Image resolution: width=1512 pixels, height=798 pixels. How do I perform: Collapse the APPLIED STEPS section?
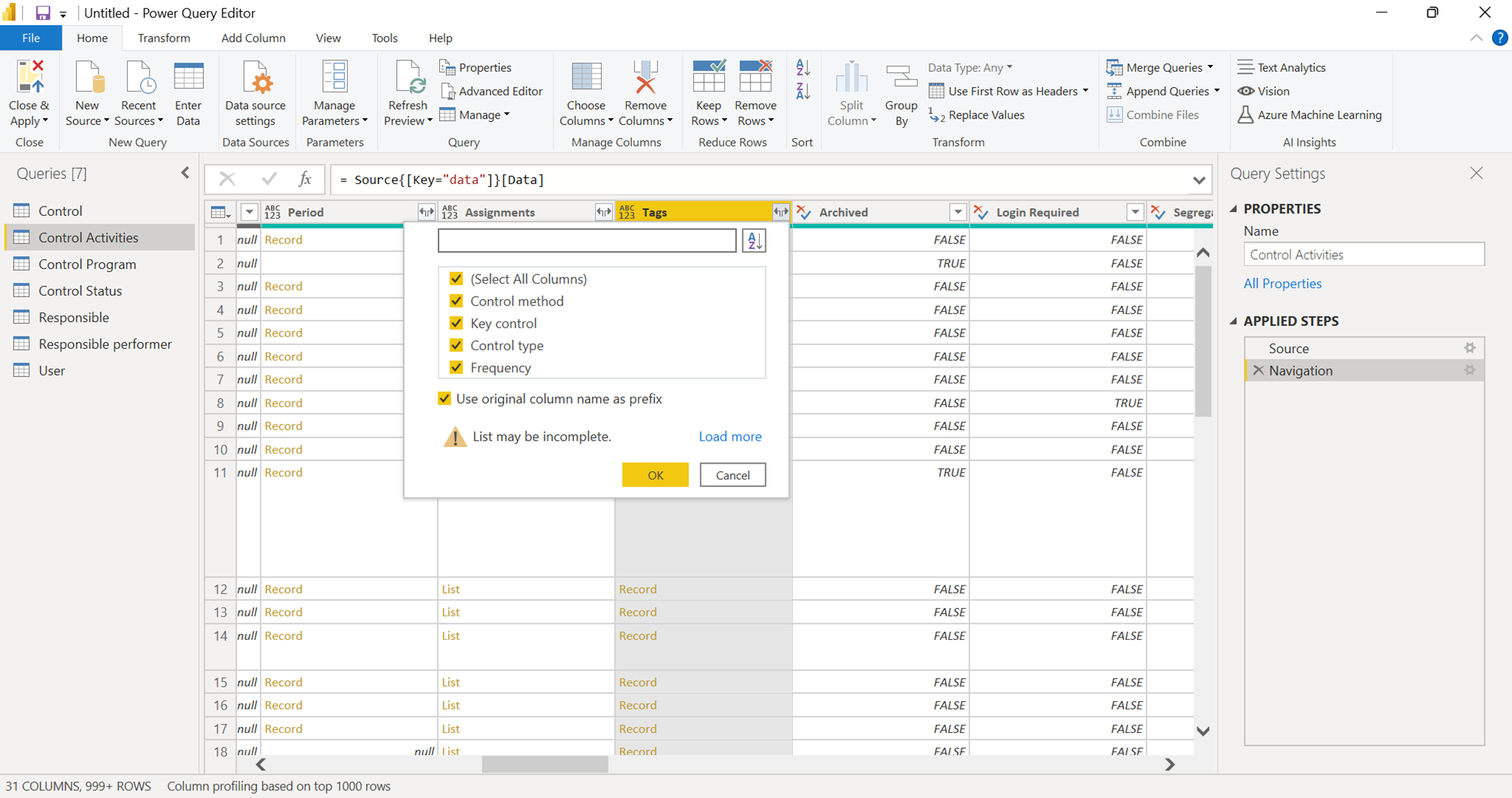[x=1234, y=321]
